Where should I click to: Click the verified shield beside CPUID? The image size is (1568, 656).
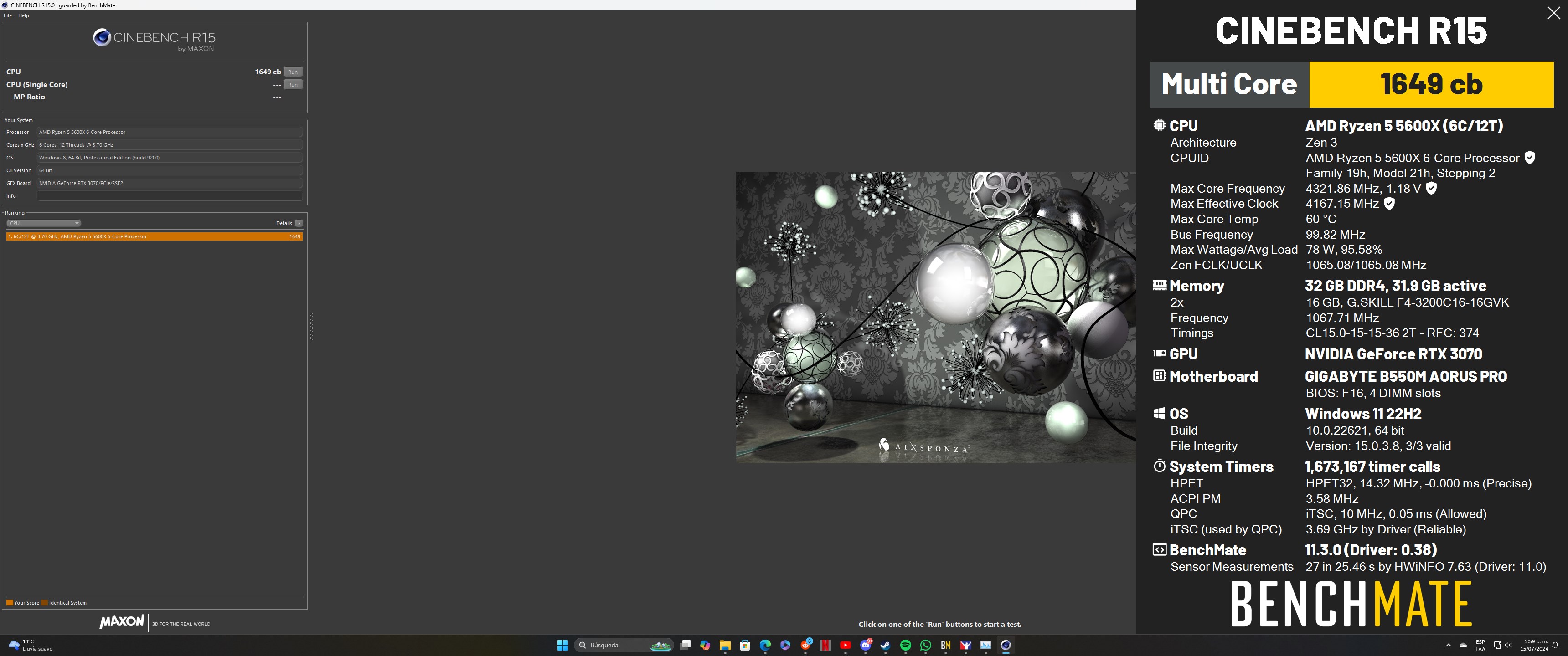(x=1530, y=158)
